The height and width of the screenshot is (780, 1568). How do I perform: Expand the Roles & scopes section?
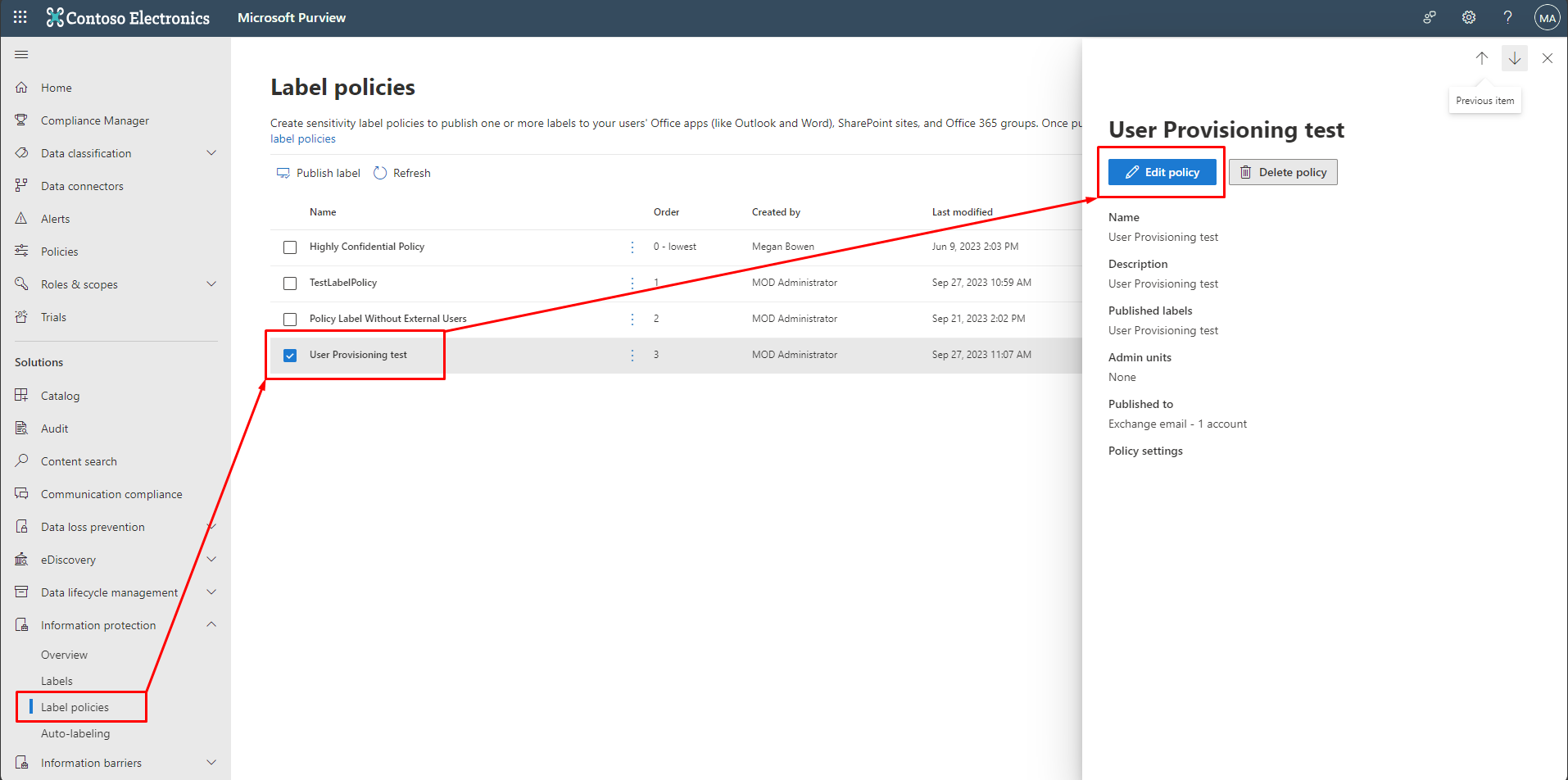click(x=211, y=284)
